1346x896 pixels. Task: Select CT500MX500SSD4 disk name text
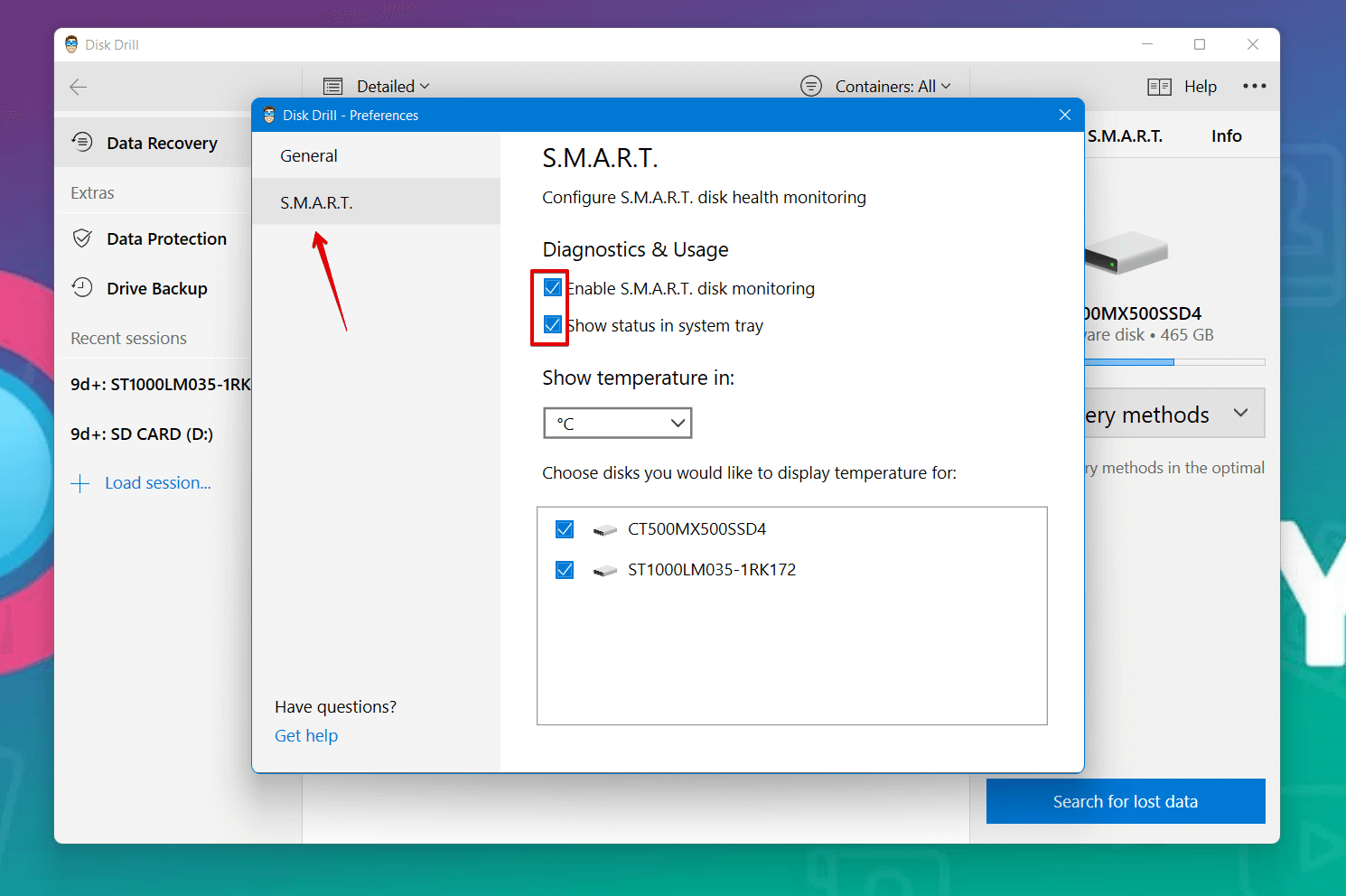point(697,528)
